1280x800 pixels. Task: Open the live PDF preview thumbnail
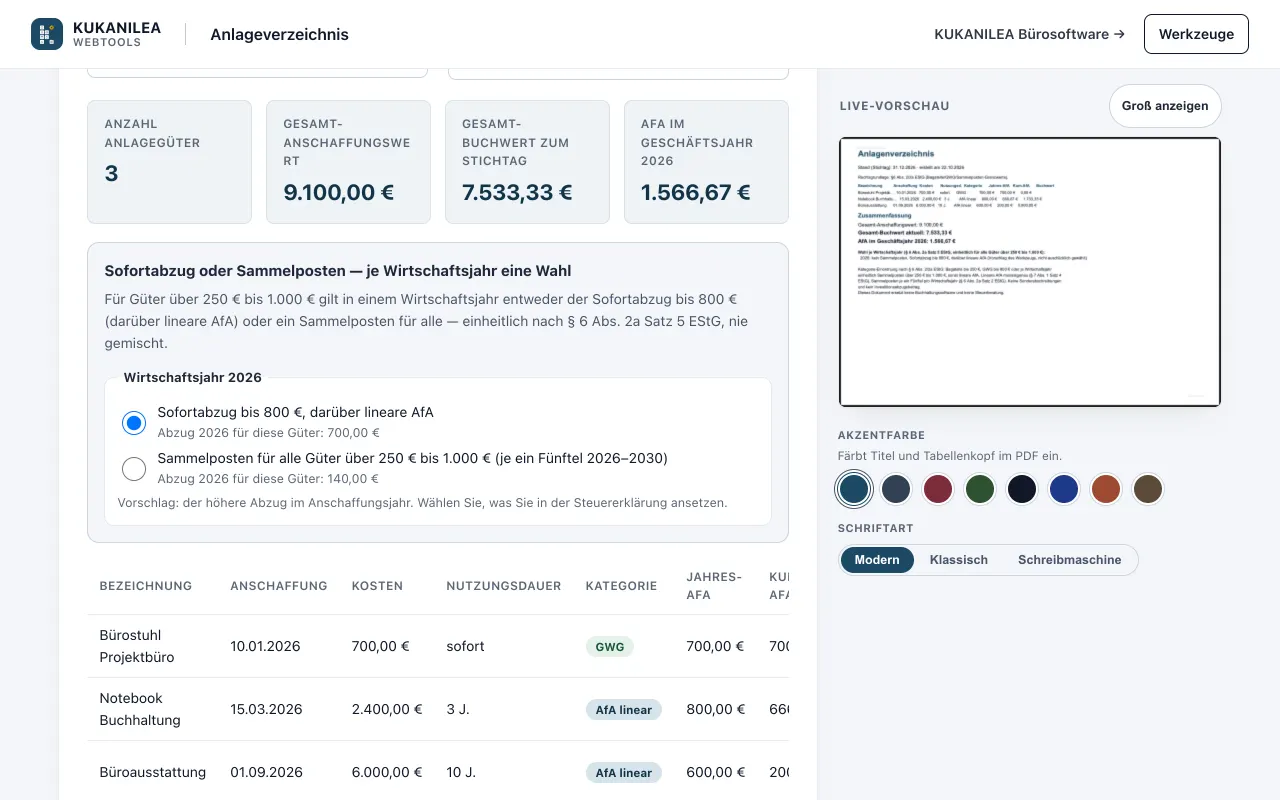tap(1030, 272)
